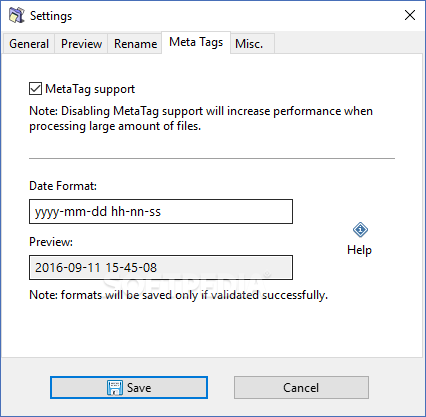Screen dimensions: 426x417
Task: Save the settings with Save button
Action: [129, 388]
